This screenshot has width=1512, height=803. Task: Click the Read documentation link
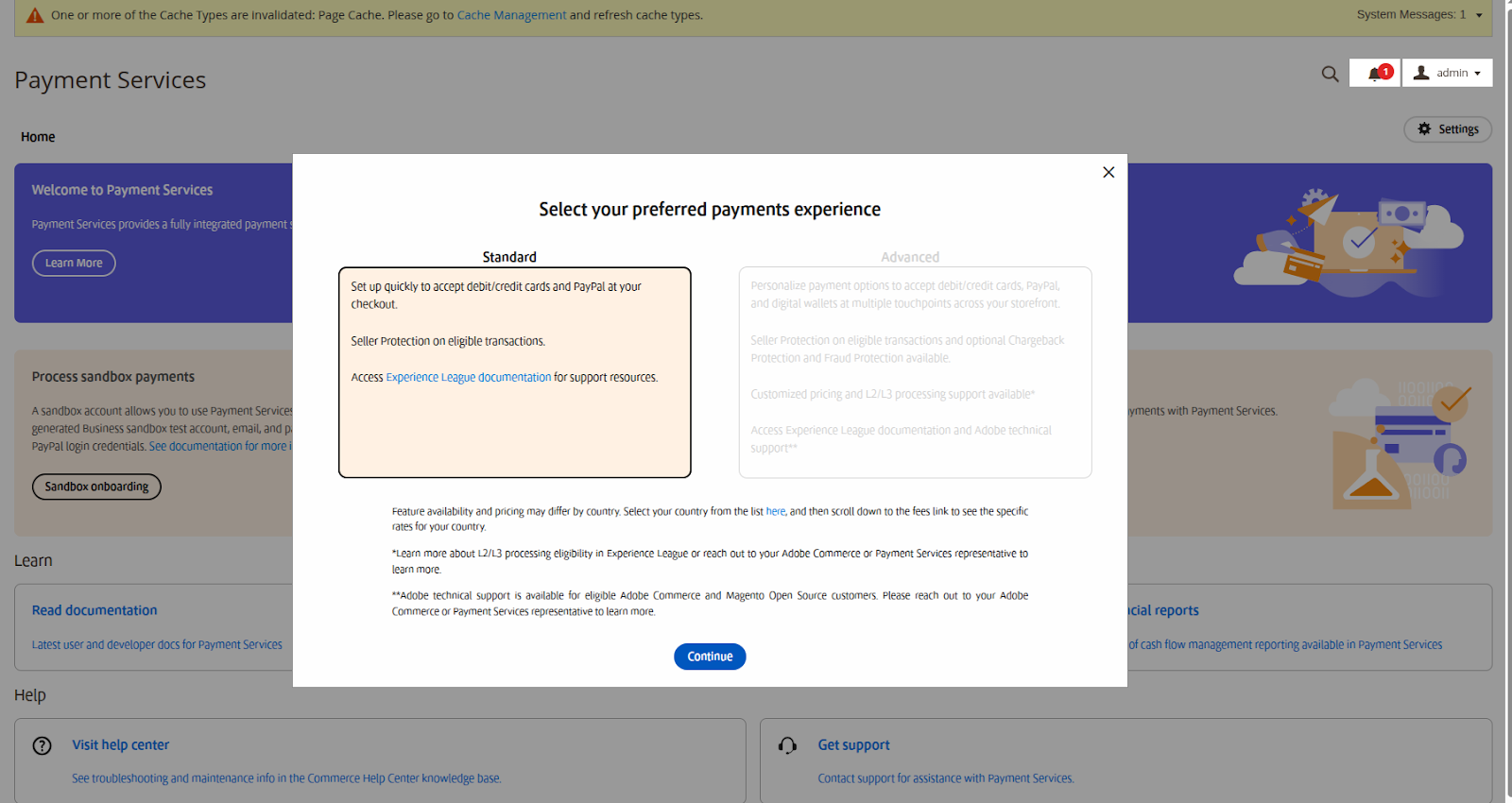(x=94, y=610)
